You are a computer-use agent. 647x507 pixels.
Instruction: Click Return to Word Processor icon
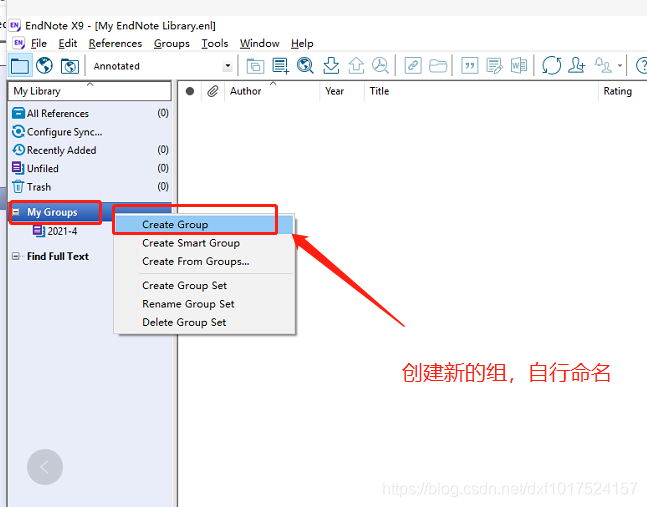519,66
